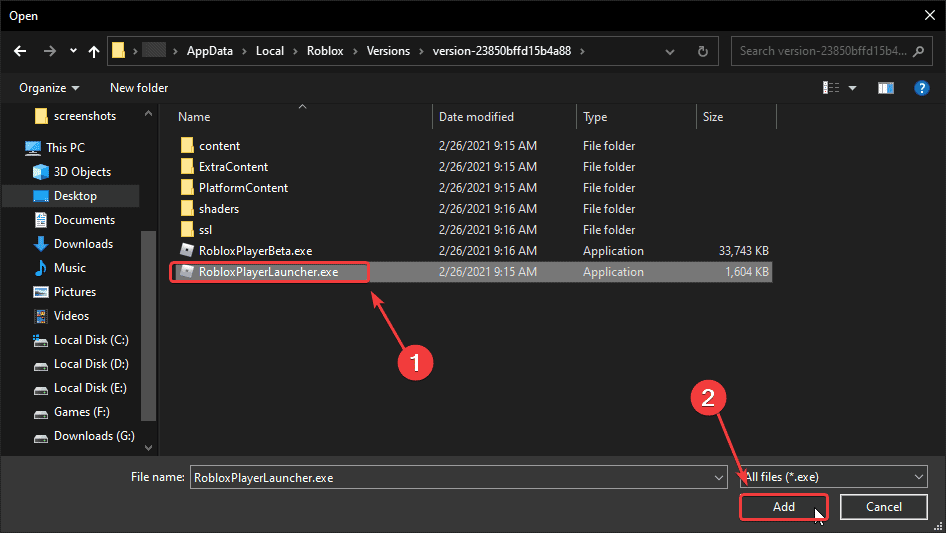Select AppData in the address path

[x=209, y=51]
